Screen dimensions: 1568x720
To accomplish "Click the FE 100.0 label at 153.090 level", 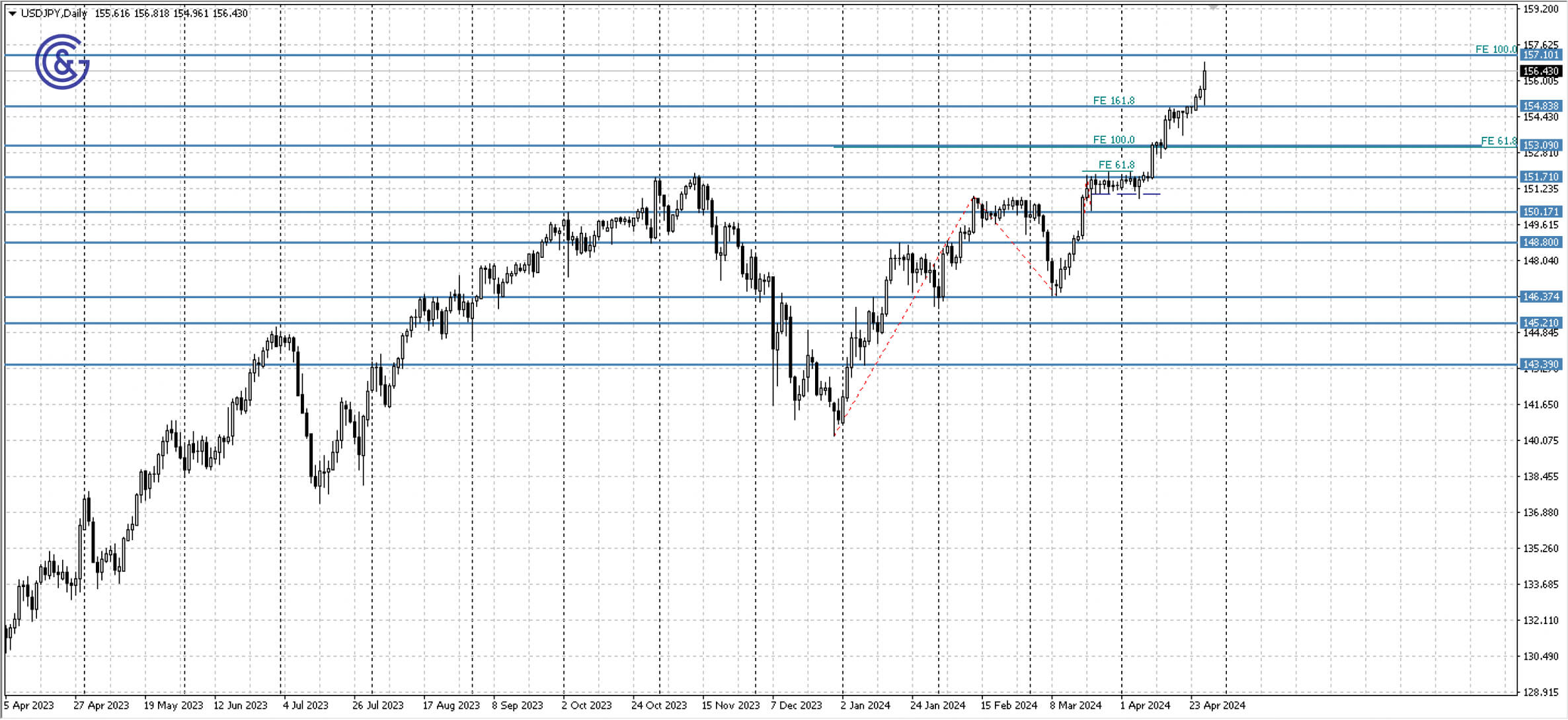I will [1115, 140].
